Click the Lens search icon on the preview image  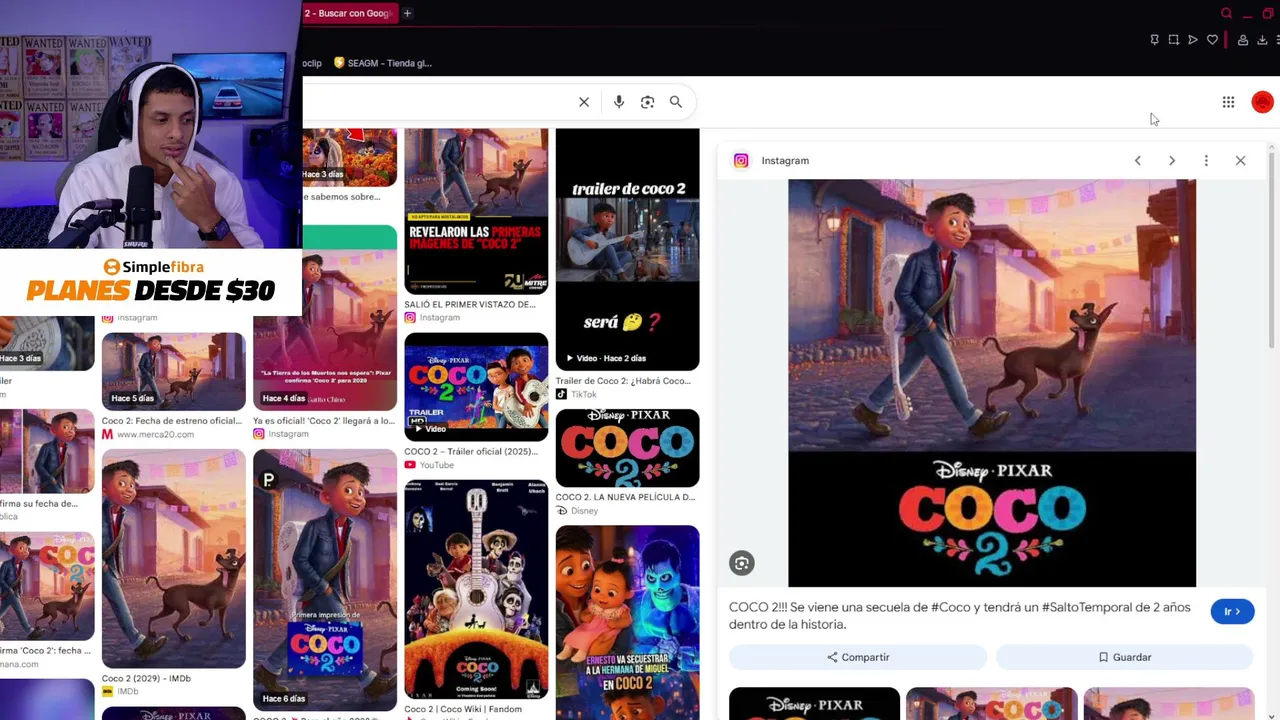(x=741, y=563)
